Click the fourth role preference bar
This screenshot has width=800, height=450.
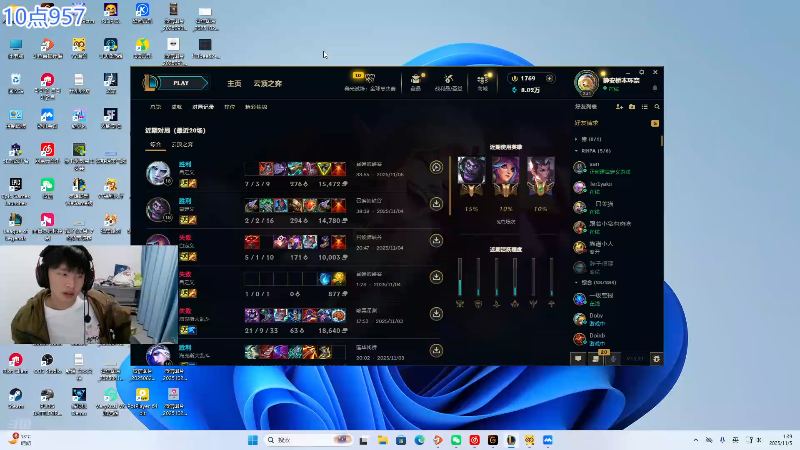tap(515, 277)
